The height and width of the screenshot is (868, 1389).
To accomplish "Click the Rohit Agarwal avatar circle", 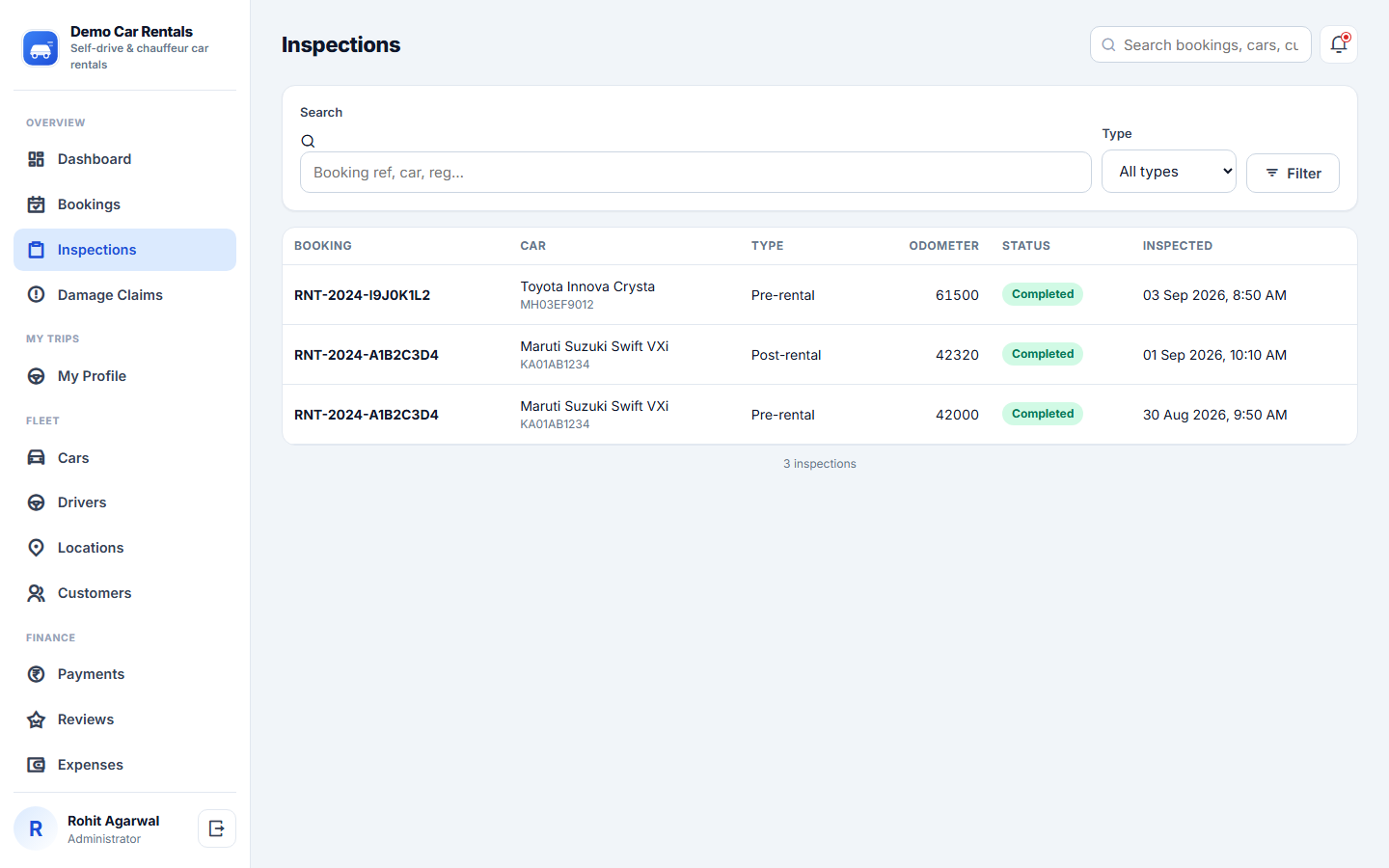I will (36, 828).
